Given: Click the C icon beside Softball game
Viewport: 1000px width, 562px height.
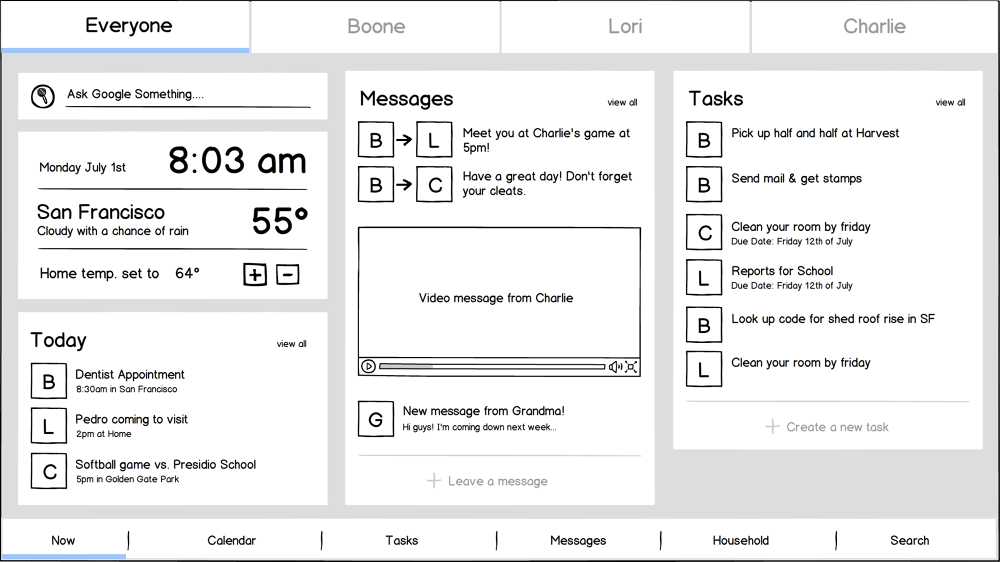Looking at the screenshot, I should coord(49,472).
